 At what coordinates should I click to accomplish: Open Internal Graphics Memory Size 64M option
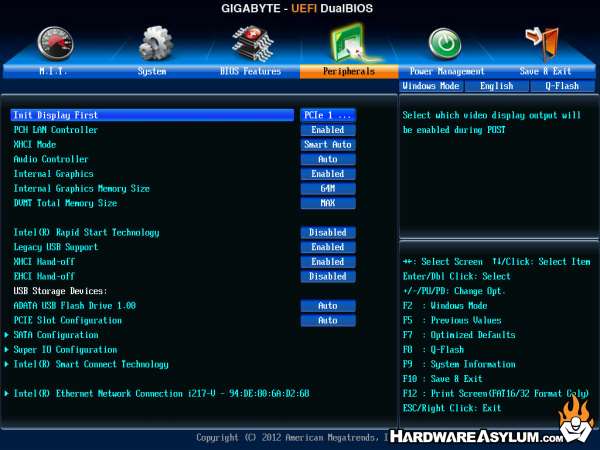click(328, 188)
